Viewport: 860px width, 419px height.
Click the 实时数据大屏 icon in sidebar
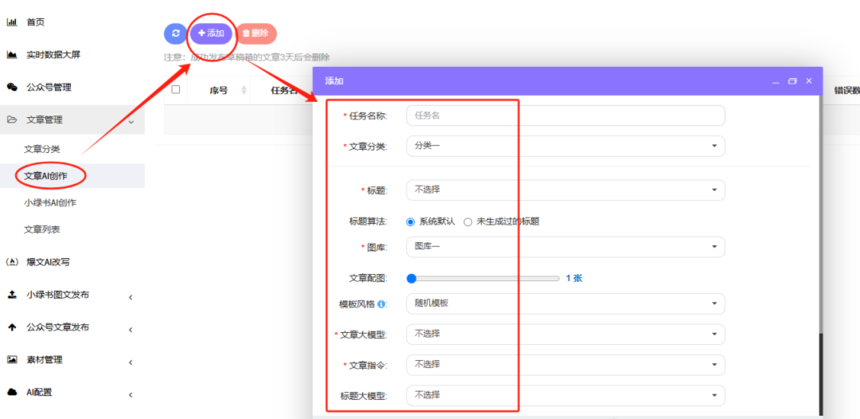(x=12, y=54)
